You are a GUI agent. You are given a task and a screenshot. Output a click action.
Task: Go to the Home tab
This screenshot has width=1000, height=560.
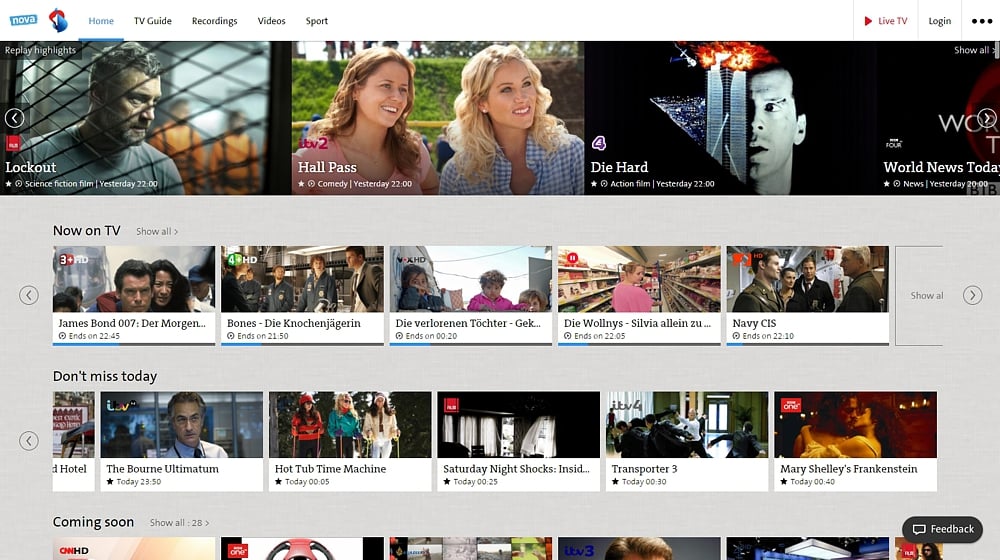pos(101,21)
